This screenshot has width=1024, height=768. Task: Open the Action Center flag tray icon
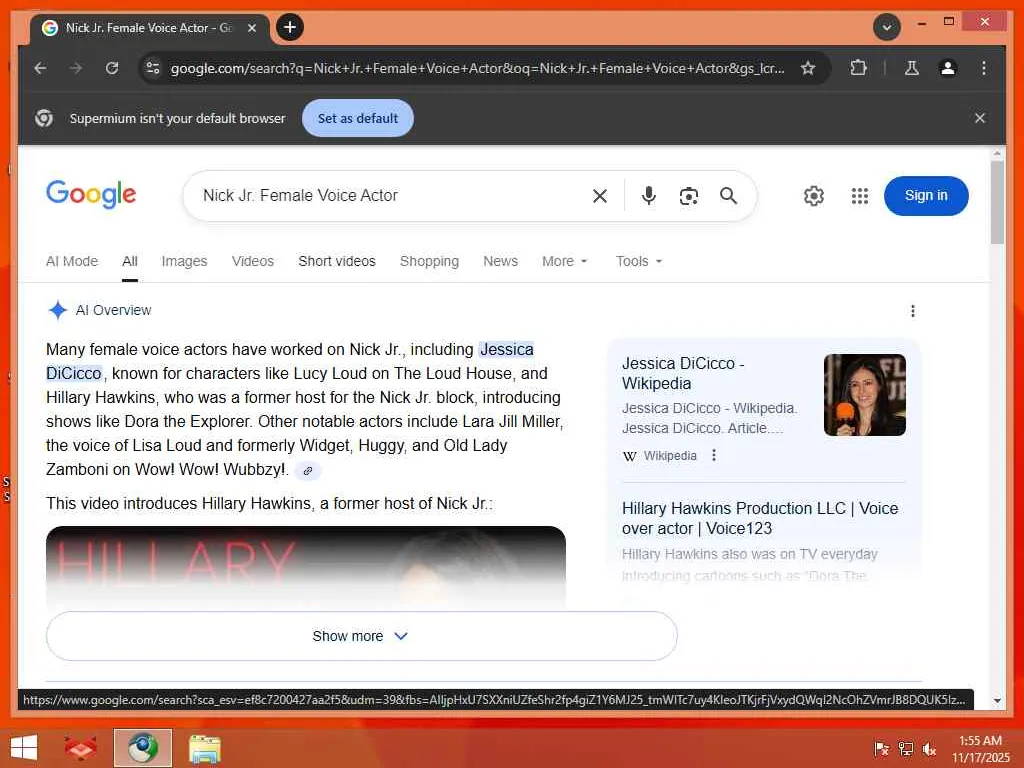pyautogui.click(x=882, y=749)
